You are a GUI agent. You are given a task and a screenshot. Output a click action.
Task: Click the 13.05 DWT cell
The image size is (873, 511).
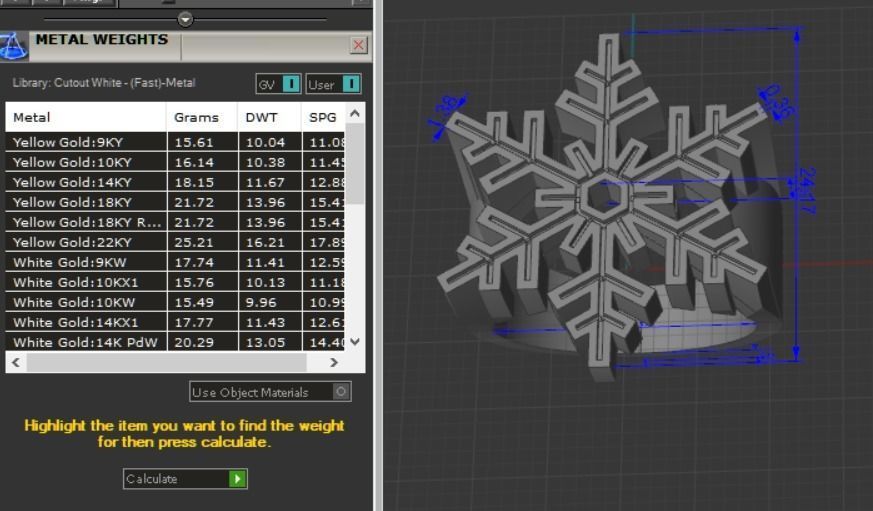pyautogui.click(x=270, y=342)
